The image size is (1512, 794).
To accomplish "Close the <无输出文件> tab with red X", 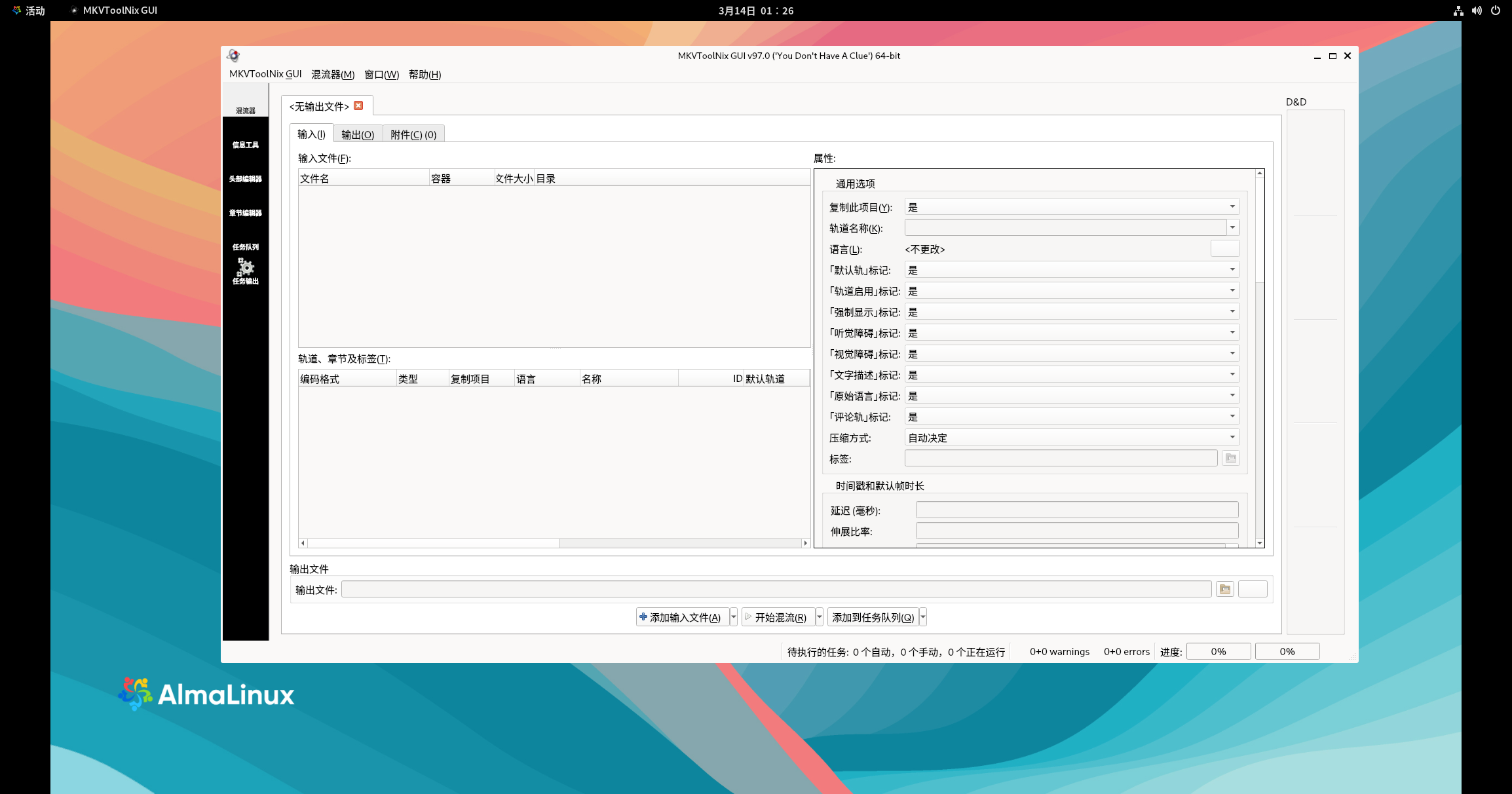I will coord(358,105).
